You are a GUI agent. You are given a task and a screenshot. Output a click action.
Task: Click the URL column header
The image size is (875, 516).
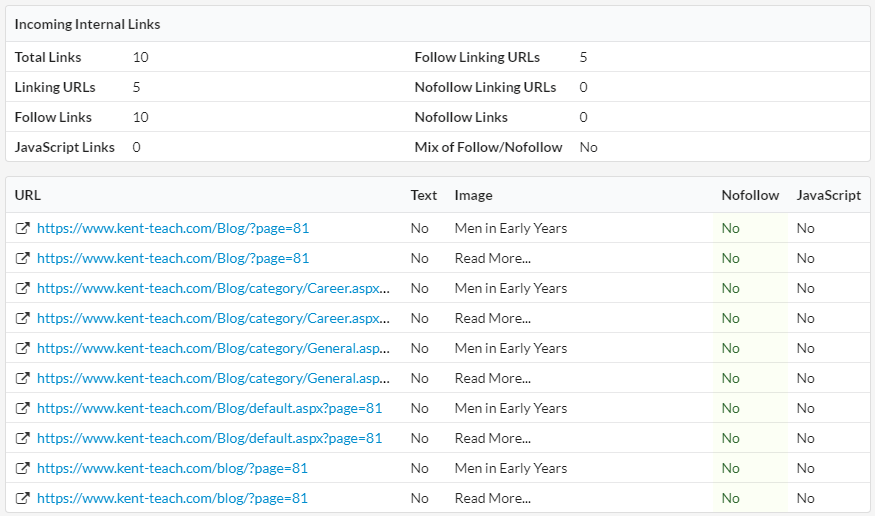coord(27,195)
